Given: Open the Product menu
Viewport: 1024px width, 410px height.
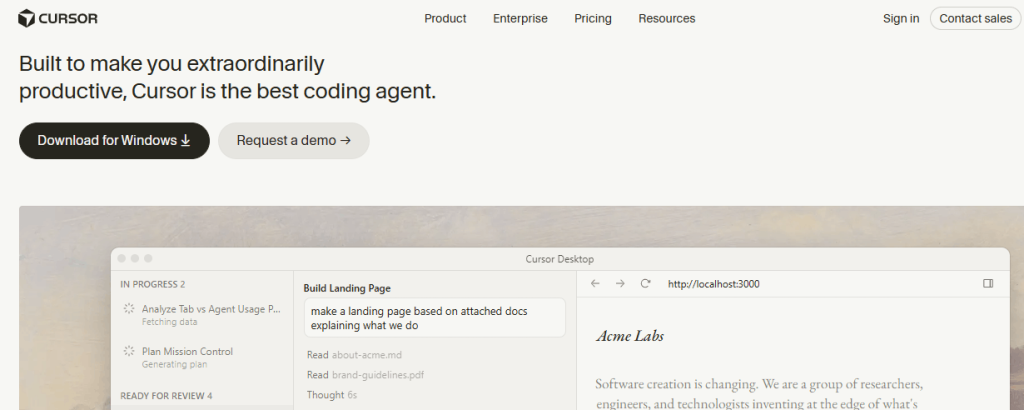Looking at the screenshot, I should (445, 18).
